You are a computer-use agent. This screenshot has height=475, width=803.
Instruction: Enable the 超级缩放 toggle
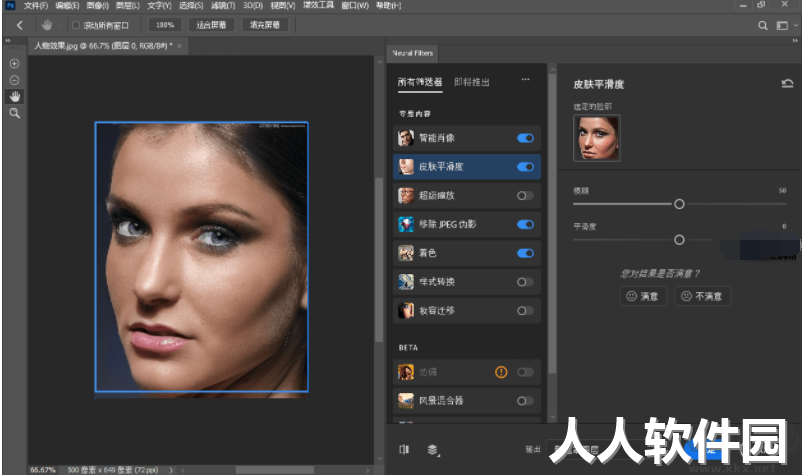coord(525,196)
